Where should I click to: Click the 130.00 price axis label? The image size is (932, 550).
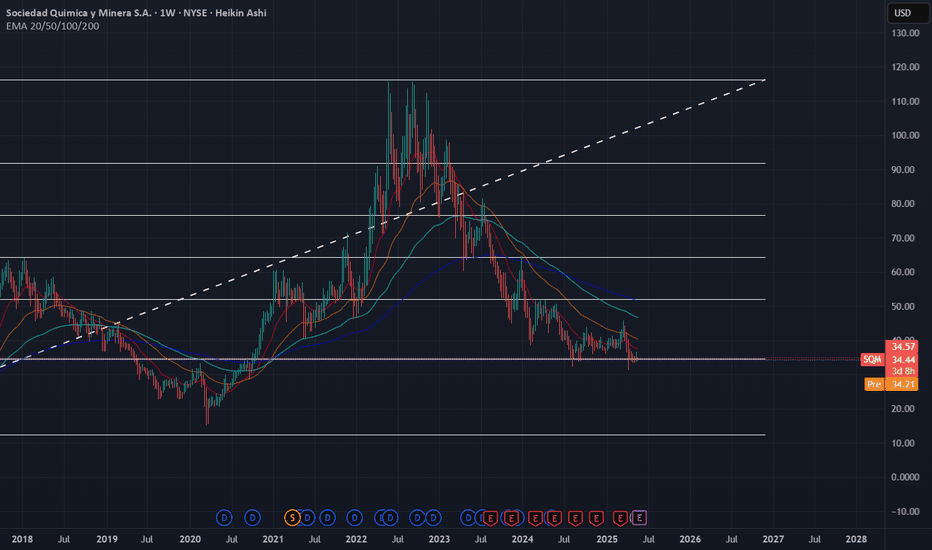[905, 33]
